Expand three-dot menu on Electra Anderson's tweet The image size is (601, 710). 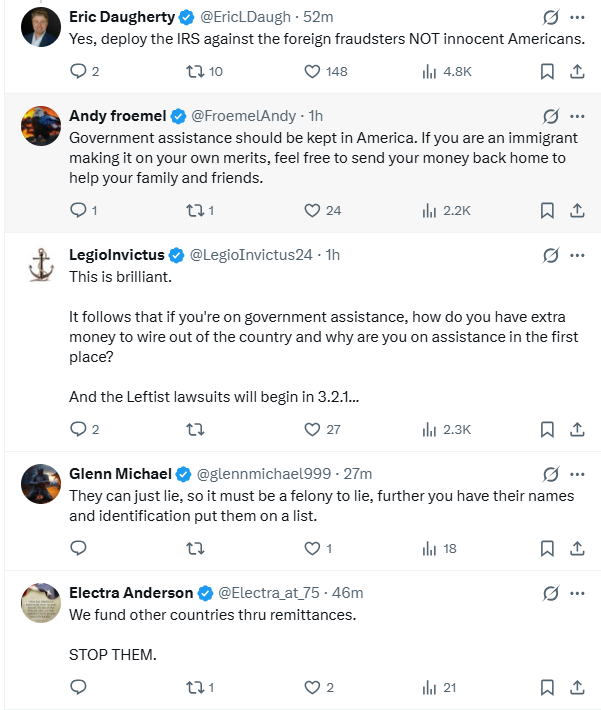[577, 593]
